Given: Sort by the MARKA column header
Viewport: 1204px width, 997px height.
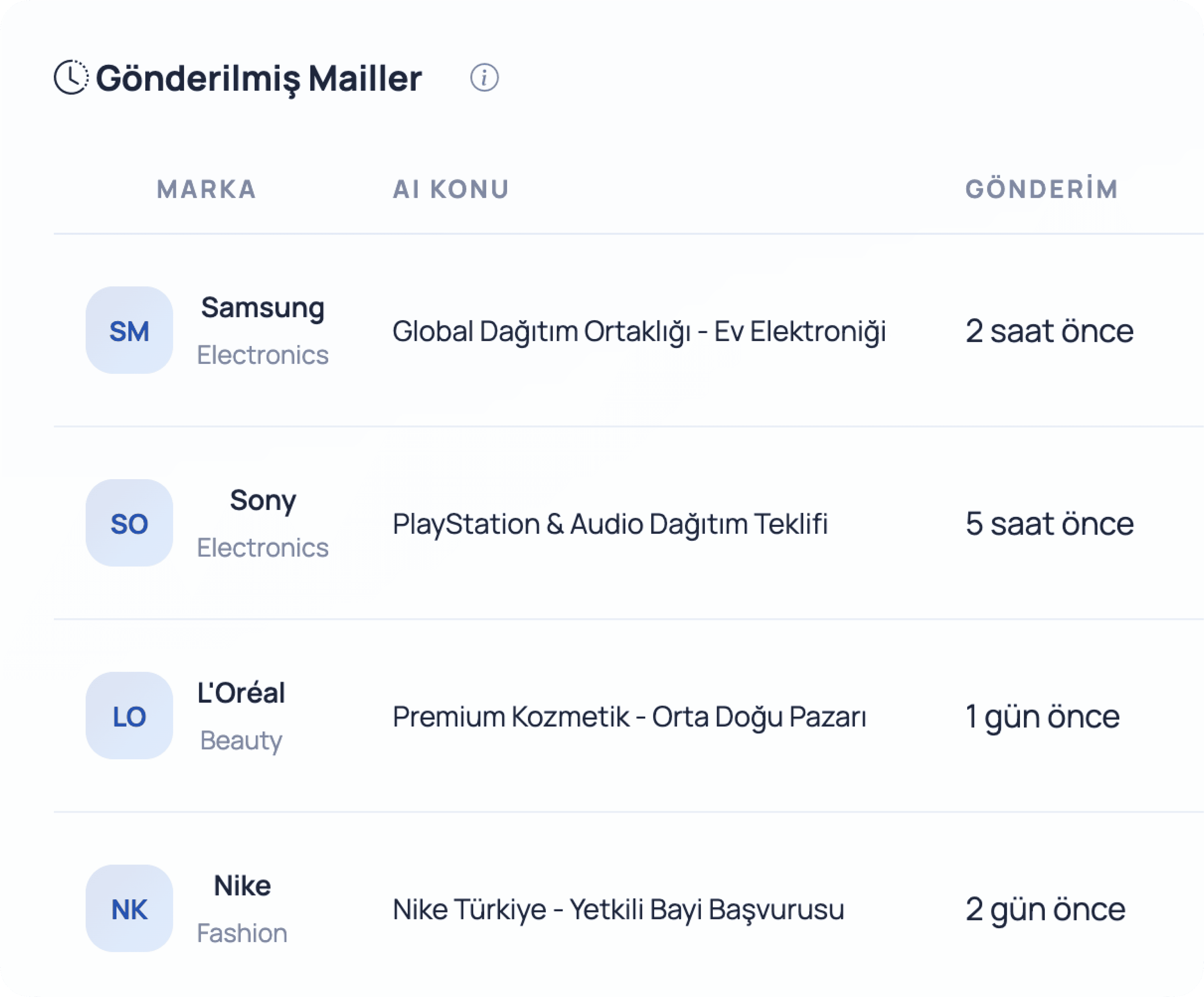Looking at the screenshot, I should (x=206, y=189).
